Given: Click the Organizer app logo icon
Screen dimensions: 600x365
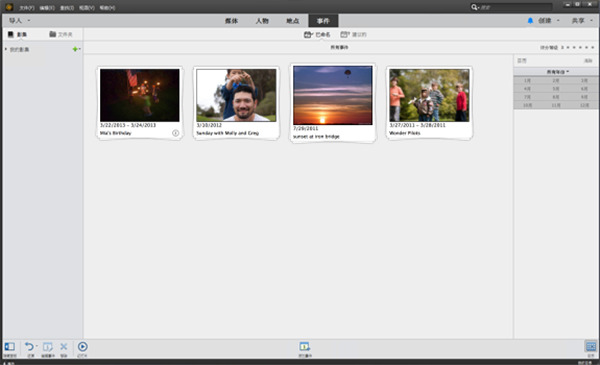Looking at the screenshot, I should tap(9, 7).
